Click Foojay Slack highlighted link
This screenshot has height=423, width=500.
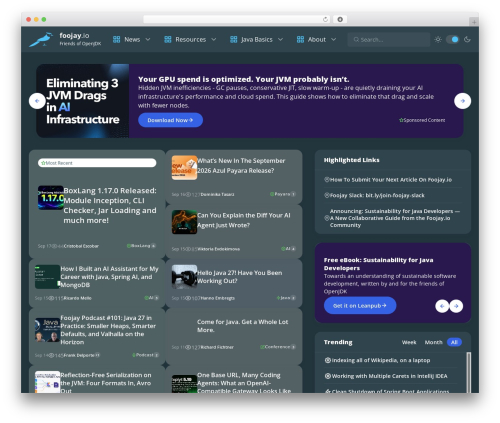(377, 195)
